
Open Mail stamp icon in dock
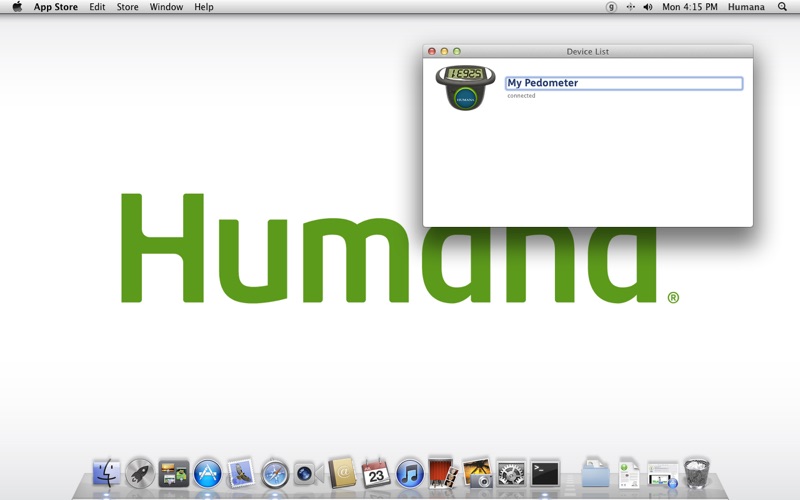[241, 473]
